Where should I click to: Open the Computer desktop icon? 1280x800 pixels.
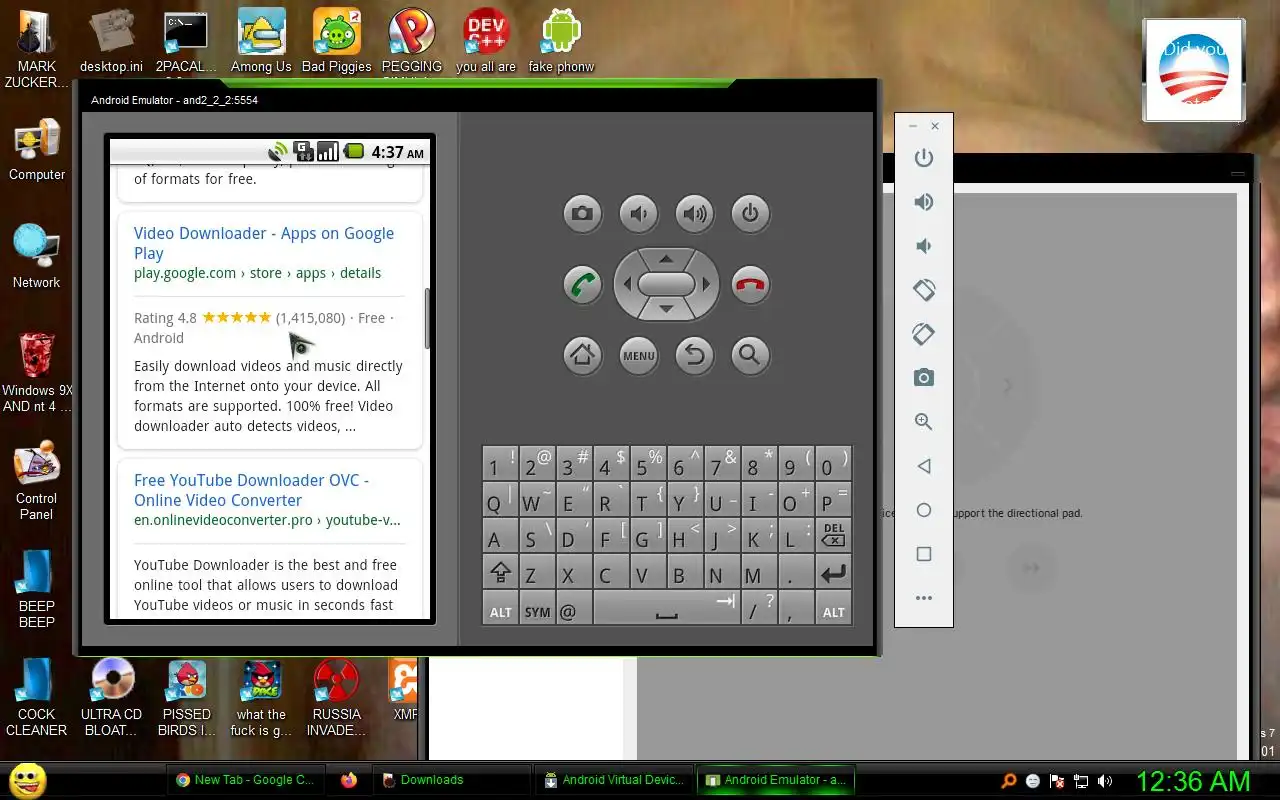[x=37, y=150]
